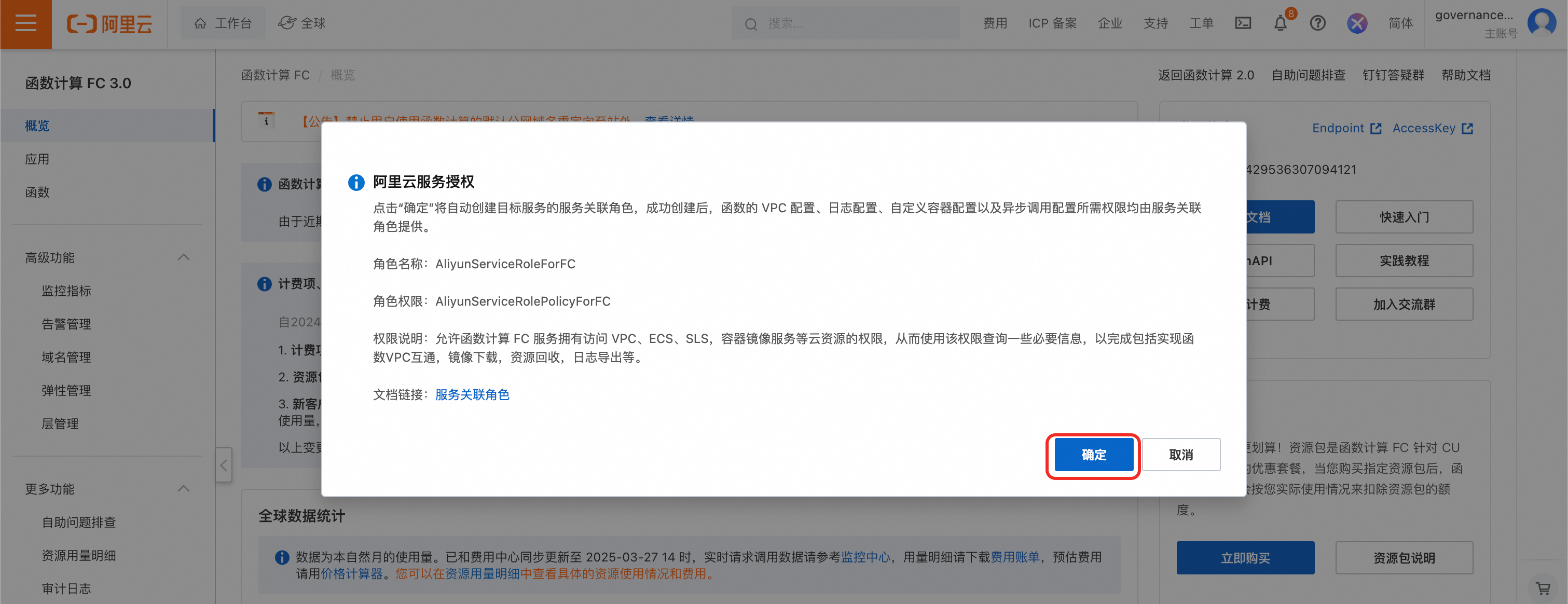Click the announcement notice icon

pyautogui.click(x=266, y=120)
